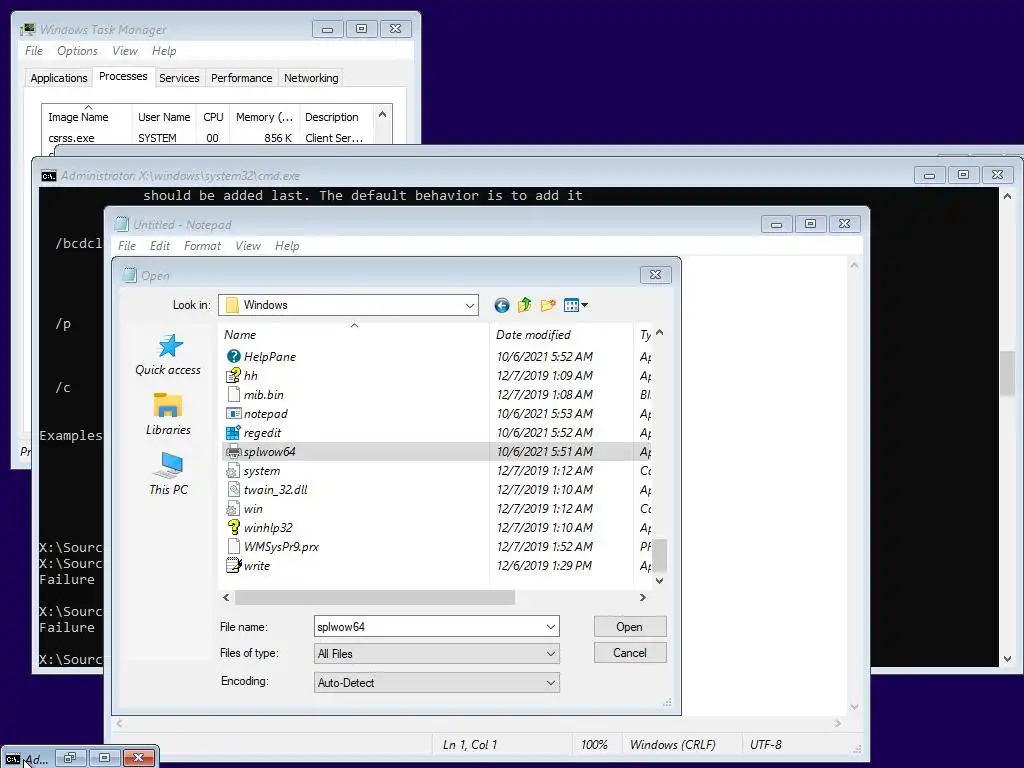1024x768 pixels.
Task: Click file list scroll down arrow
Action: (x=660, y=581)
